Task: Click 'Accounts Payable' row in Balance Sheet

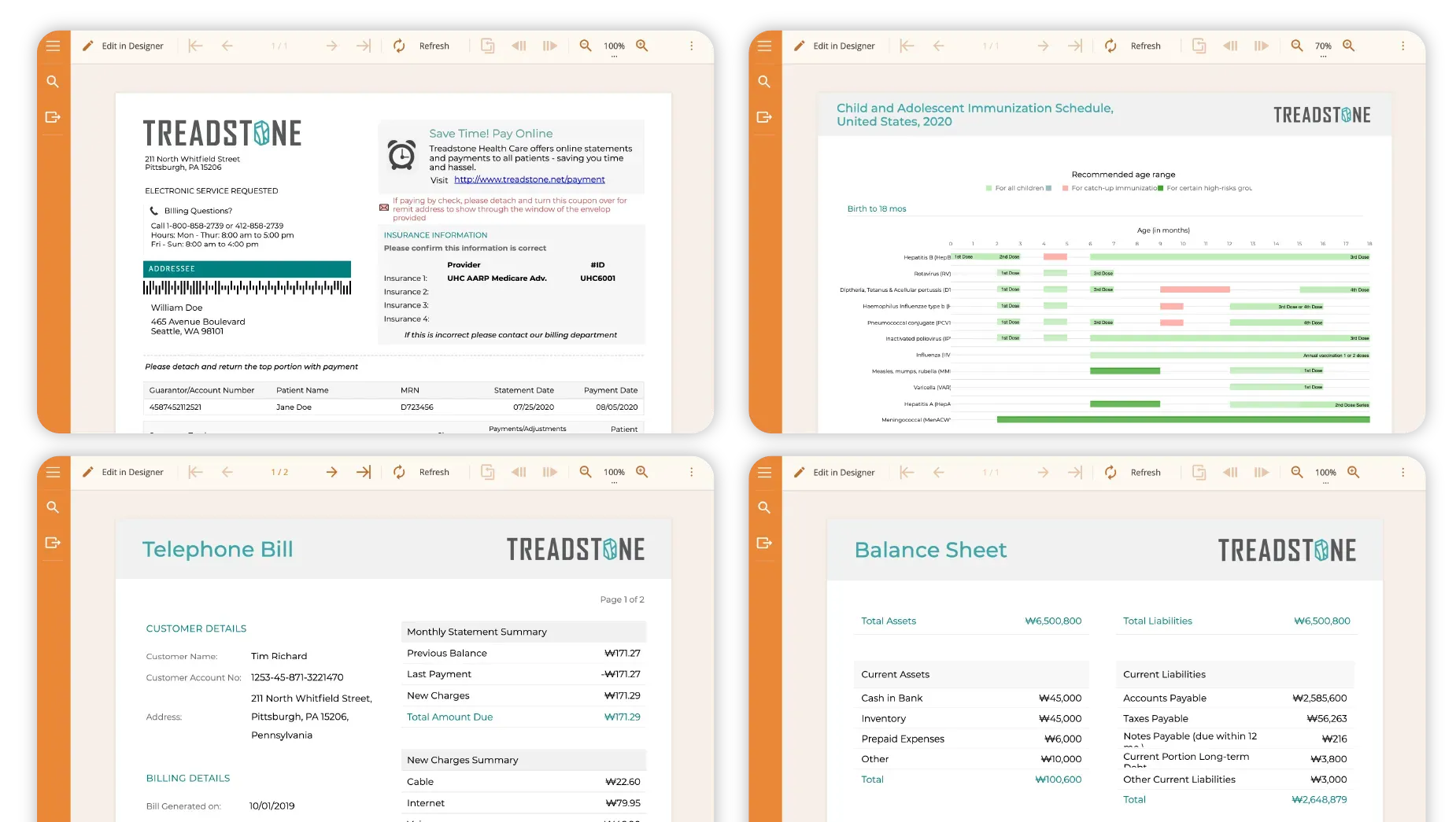Action: point(1235,698)
